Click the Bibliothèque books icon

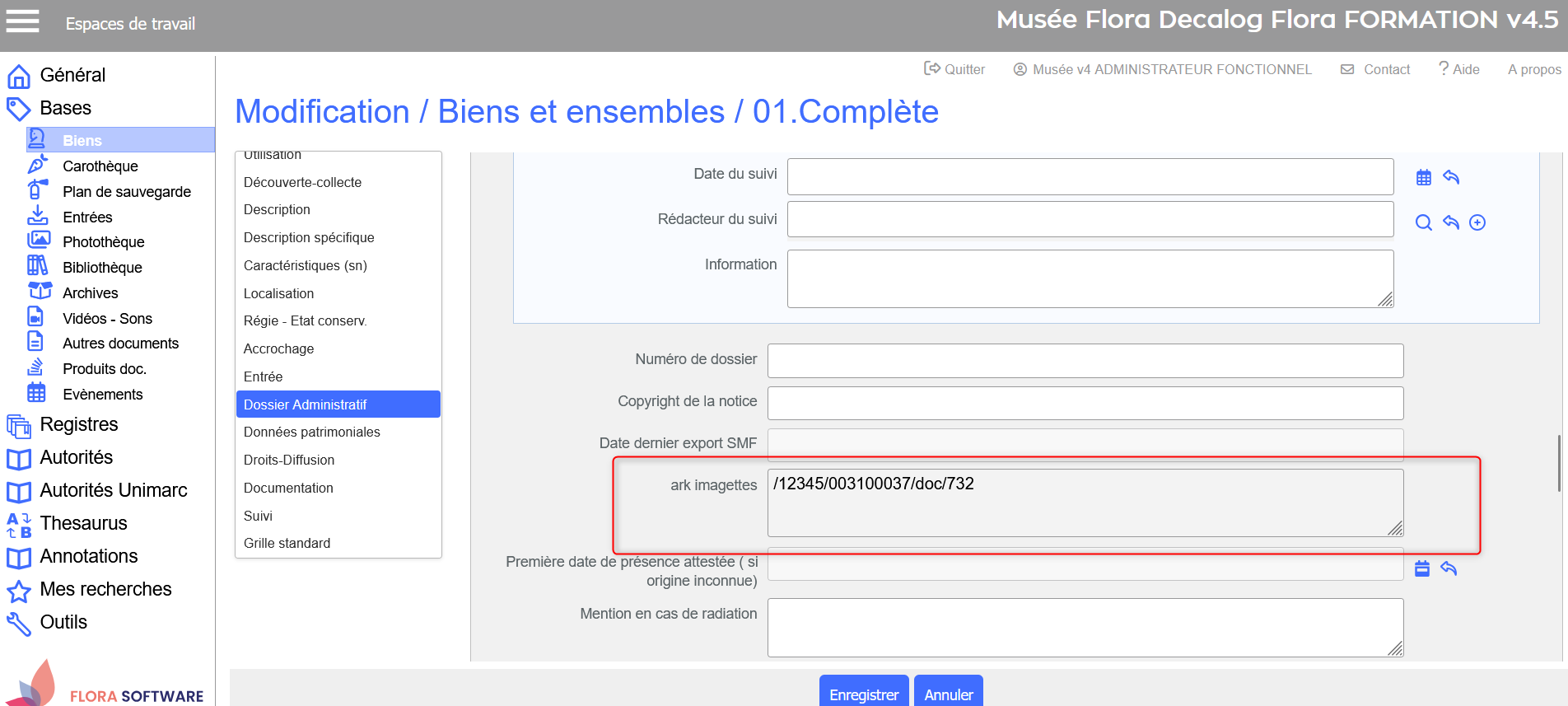click(x=38, y=266)
